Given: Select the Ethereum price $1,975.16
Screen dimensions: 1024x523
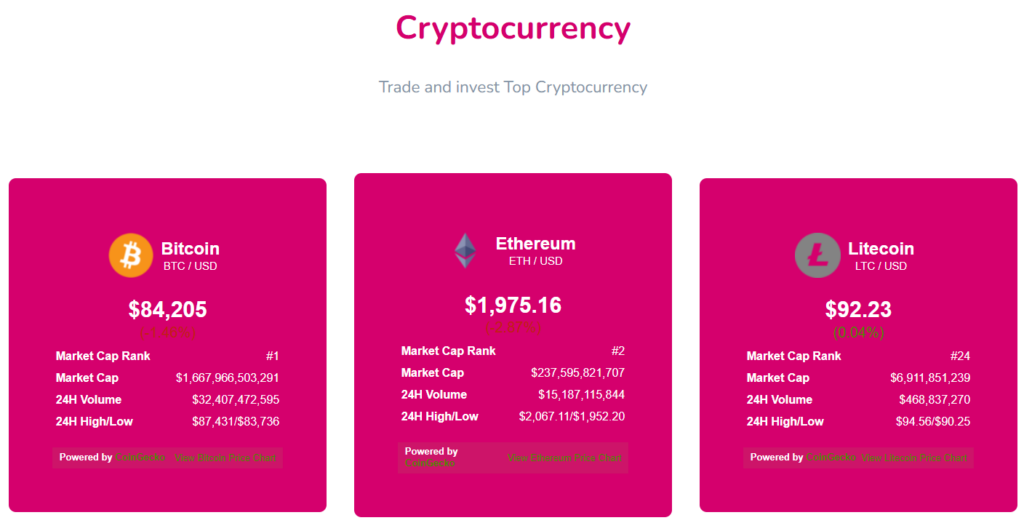Looking at the screenshot, I should [x=513, y=305].
